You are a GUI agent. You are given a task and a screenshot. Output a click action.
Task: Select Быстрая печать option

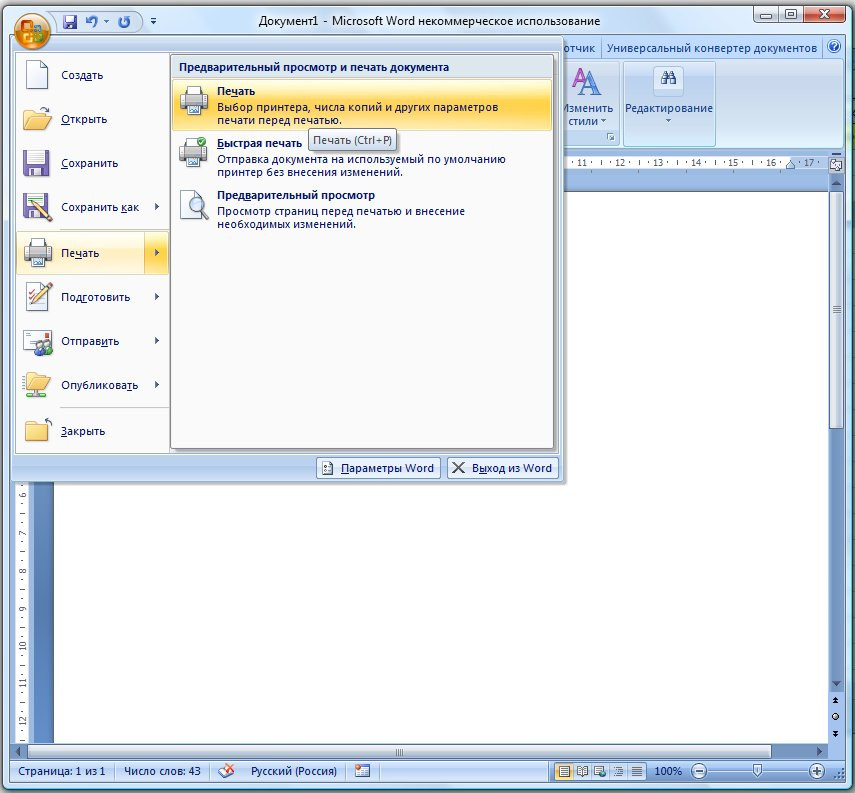click(362, 157)
